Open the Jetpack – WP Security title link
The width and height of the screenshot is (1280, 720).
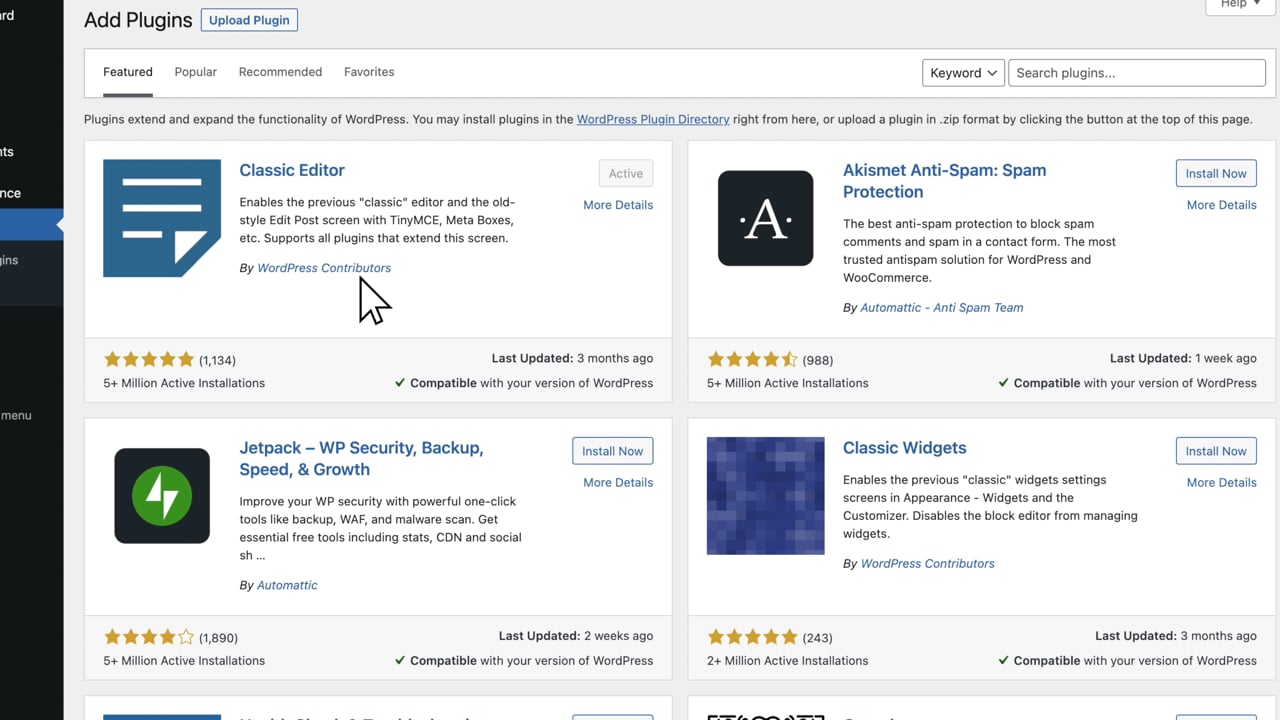point(361,458)
